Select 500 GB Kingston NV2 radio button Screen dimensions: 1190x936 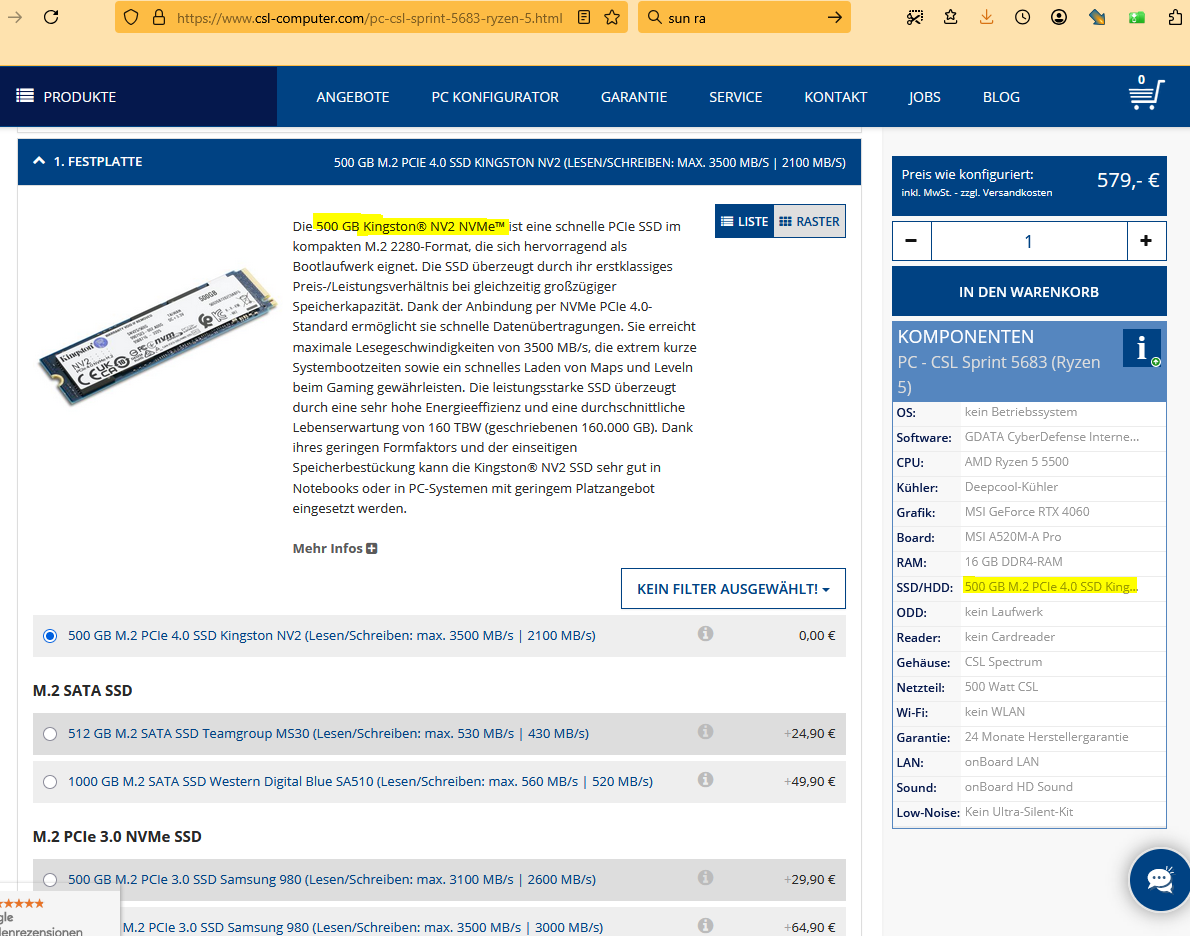[x=50, y=636]
